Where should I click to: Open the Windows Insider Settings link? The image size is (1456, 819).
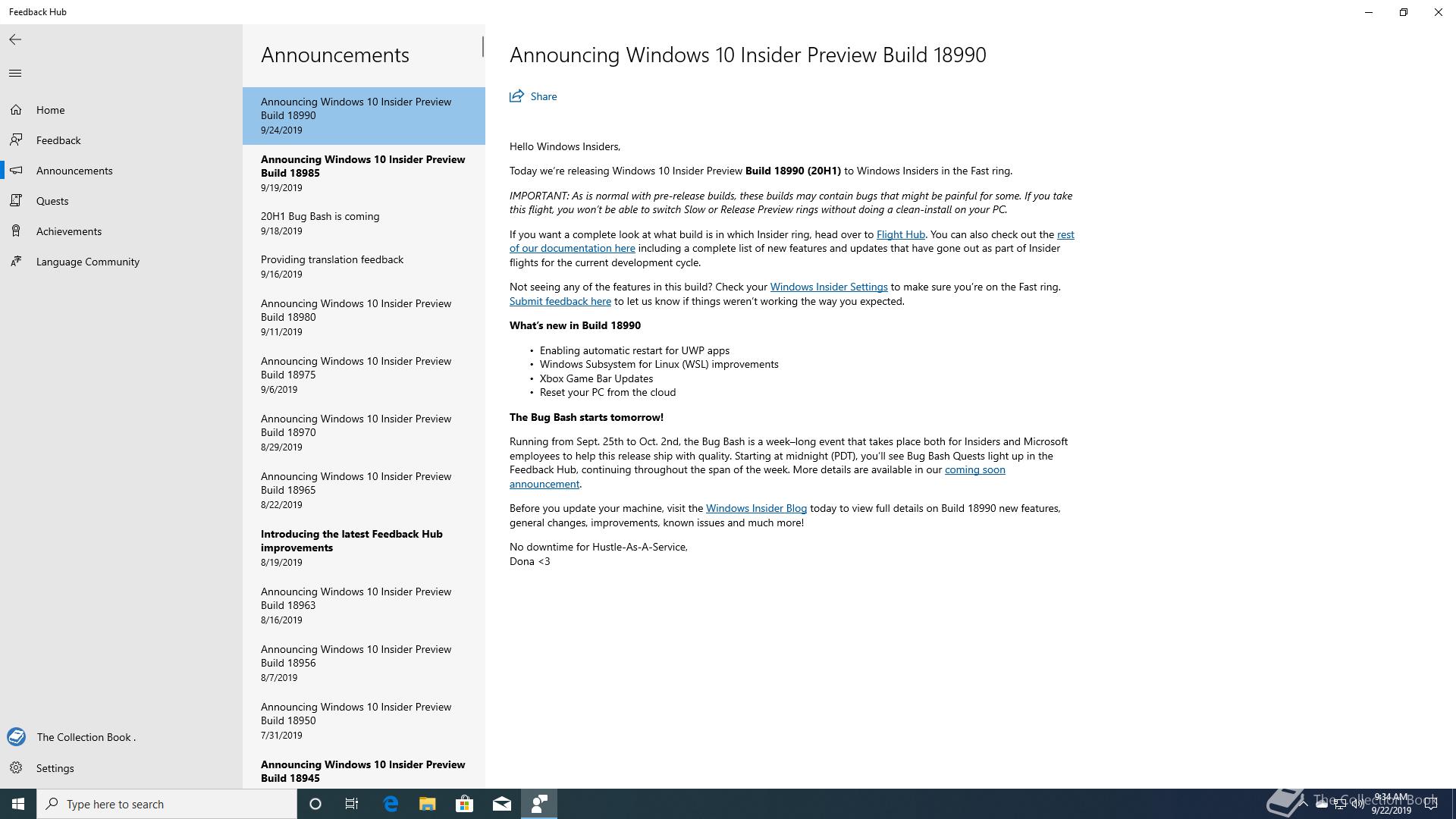(x=829, y=287)
